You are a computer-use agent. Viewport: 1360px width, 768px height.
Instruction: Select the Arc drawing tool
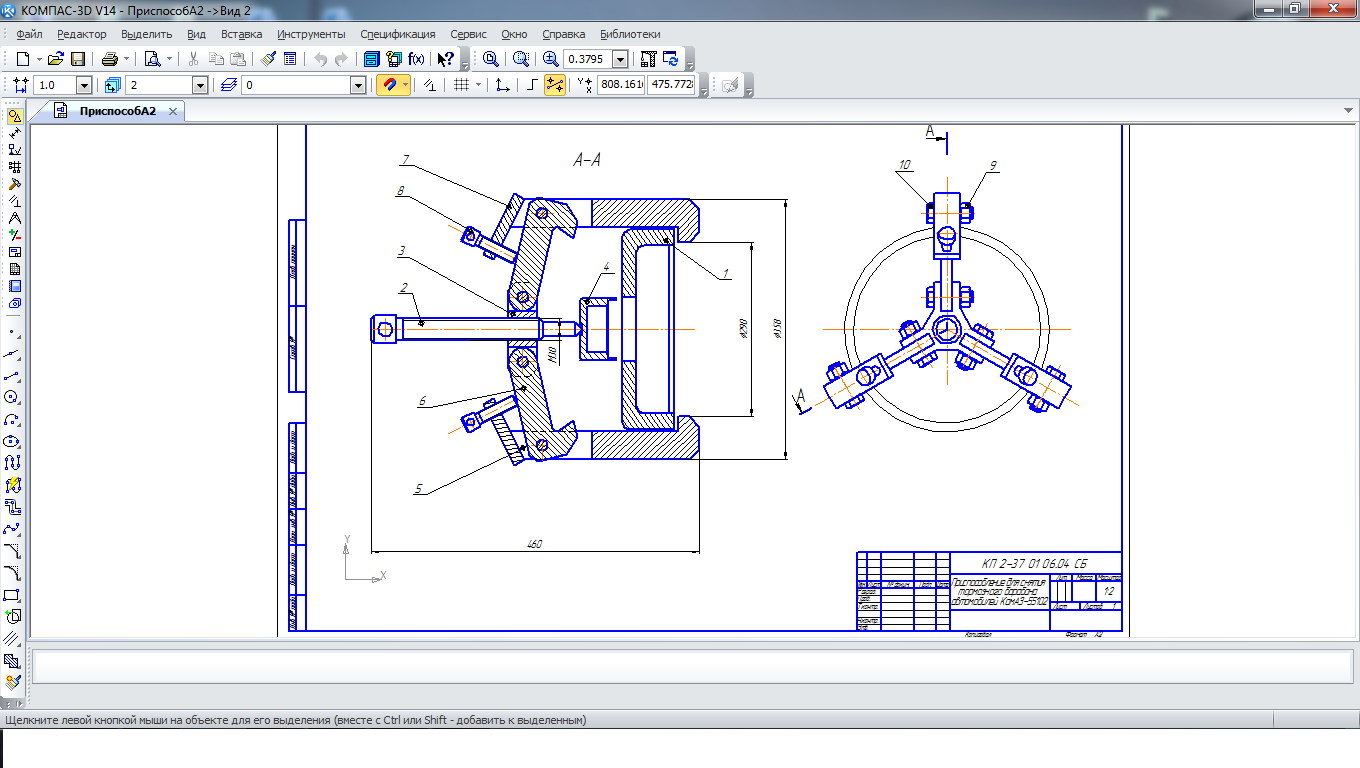(x=12, y=419)
